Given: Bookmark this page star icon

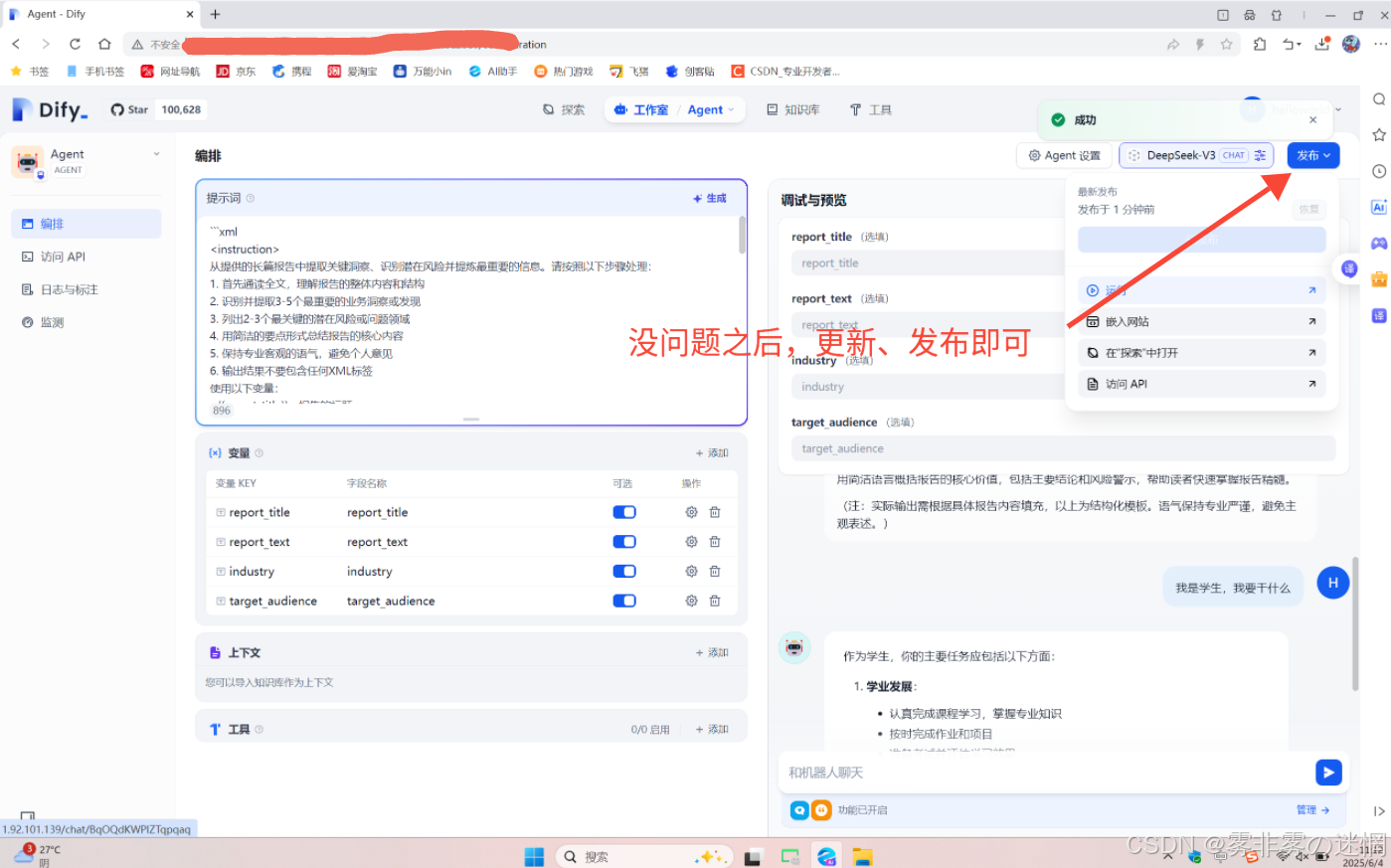Looking at the screenshot, I should pyautogui.click(x=1226, y=44).
